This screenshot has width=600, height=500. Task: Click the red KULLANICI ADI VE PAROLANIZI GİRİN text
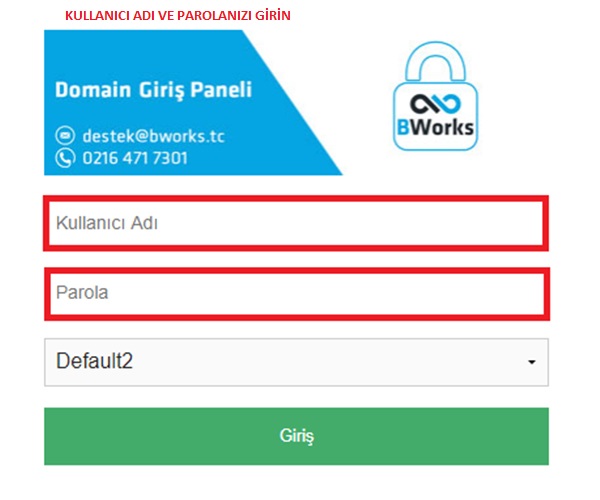178,16
